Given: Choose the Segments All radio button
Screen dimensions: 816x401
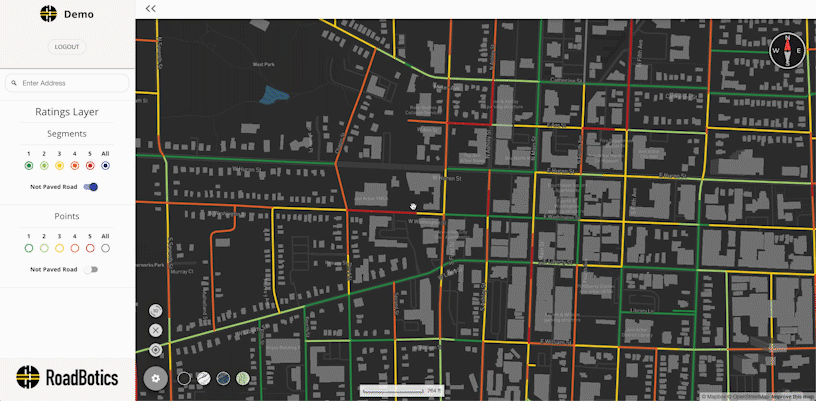Looking at the screenshot, I should pos(105,165).
